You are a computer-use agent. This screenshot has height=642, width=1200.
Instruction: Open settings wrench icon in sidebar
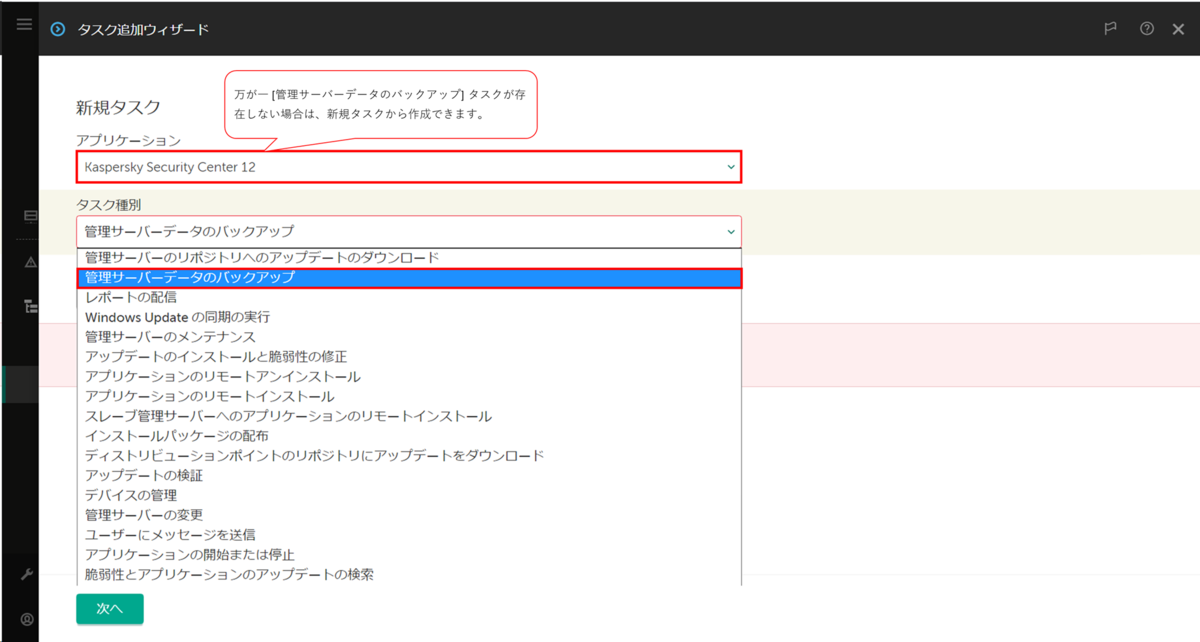pos(27,574)
